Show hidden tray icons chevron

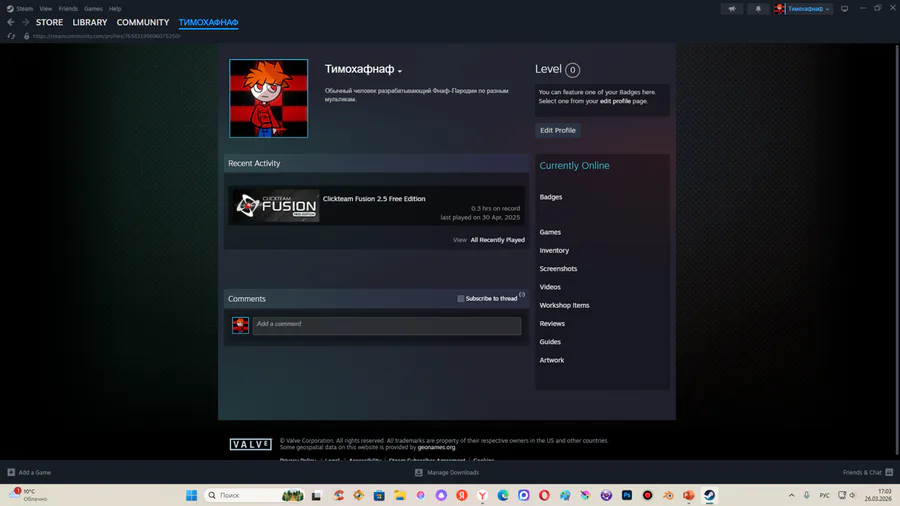792,495
